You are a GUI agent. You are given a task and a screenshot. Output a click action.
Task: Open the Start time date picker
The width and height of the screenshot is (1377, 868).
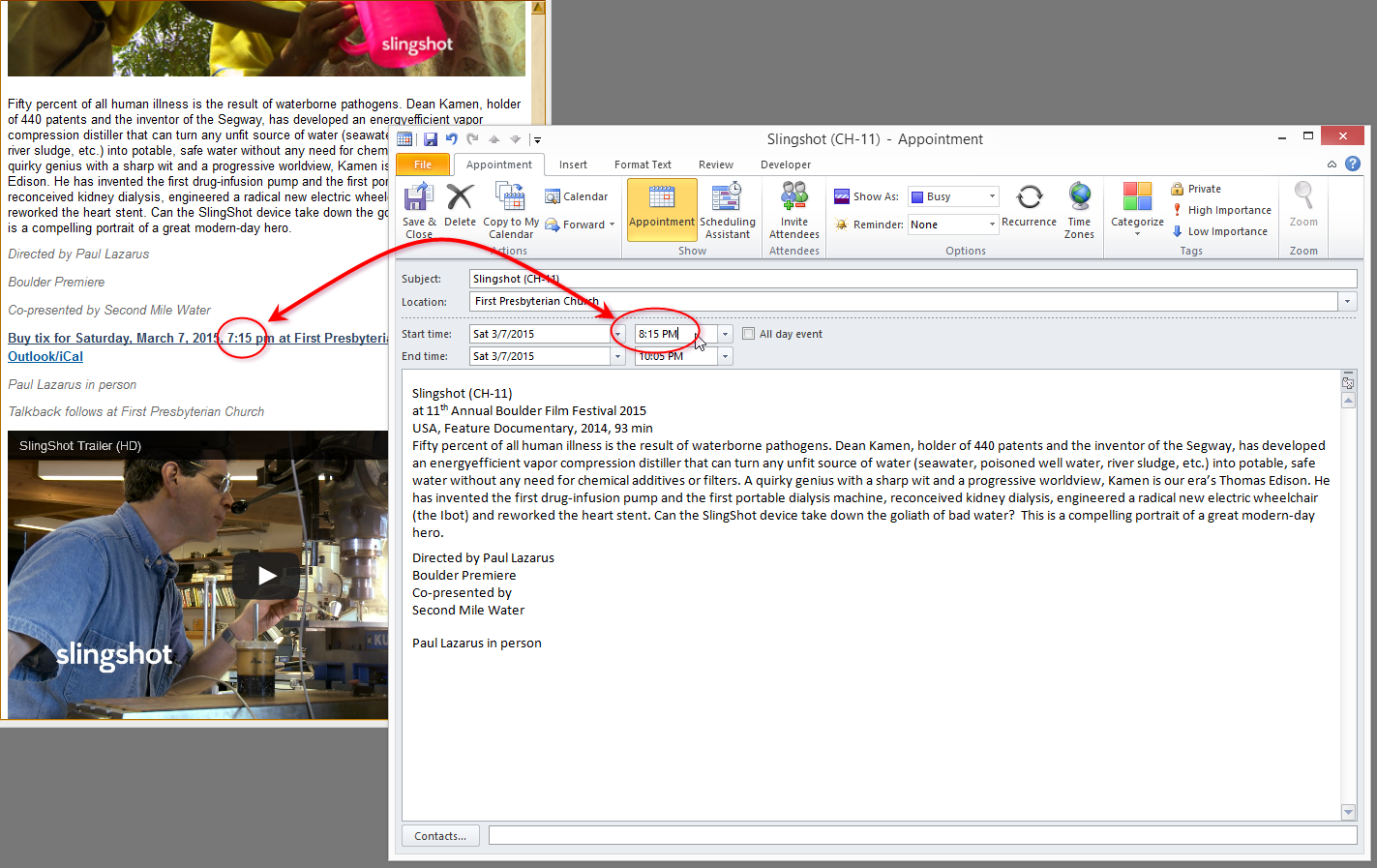(617, 334)
